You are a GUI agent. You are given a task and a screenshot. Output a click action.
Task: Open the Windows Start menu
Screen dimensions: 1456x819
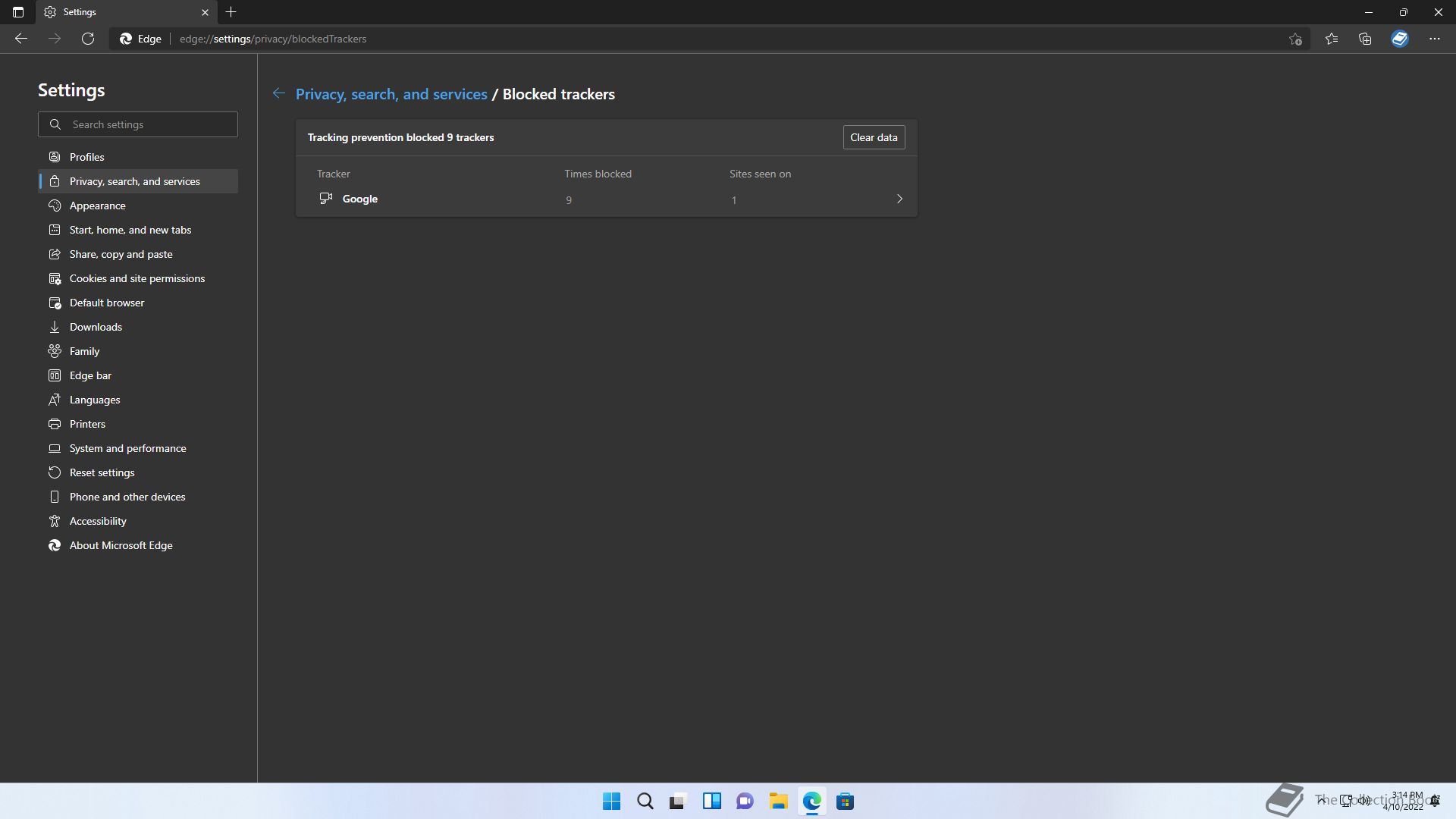611,801
